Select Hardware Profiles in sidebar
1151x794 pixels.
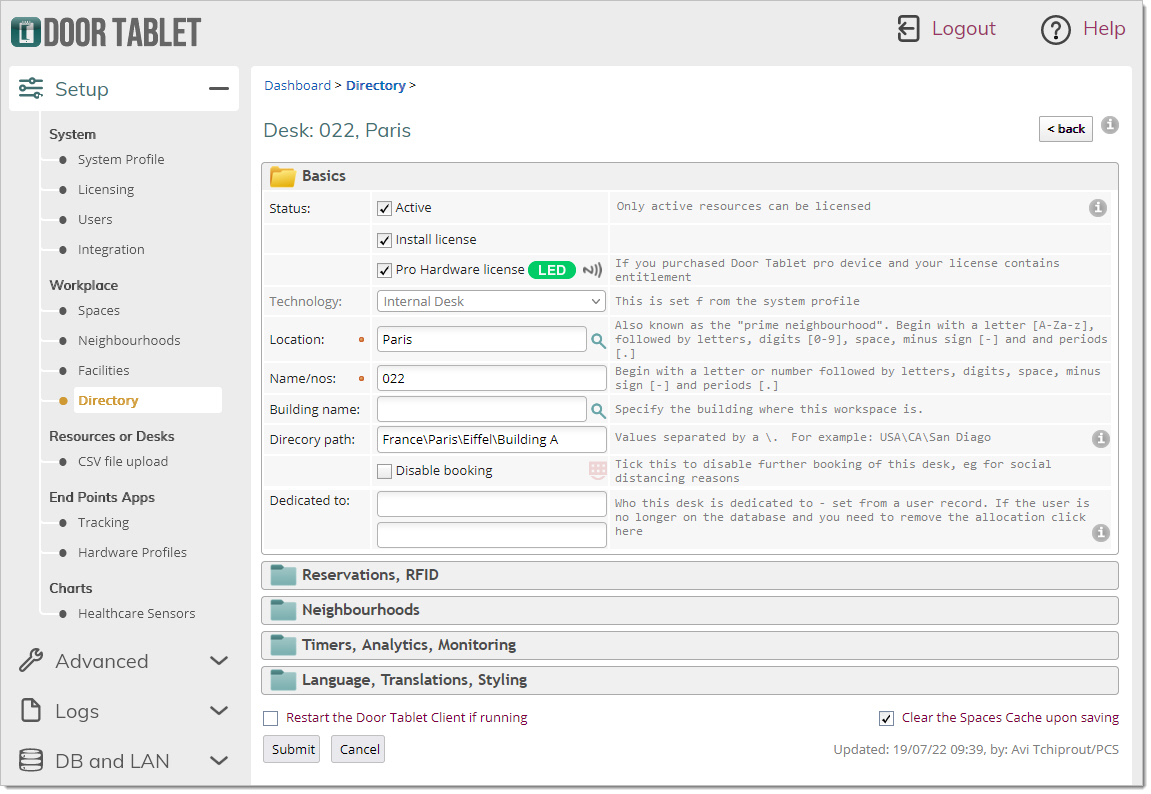132,552
